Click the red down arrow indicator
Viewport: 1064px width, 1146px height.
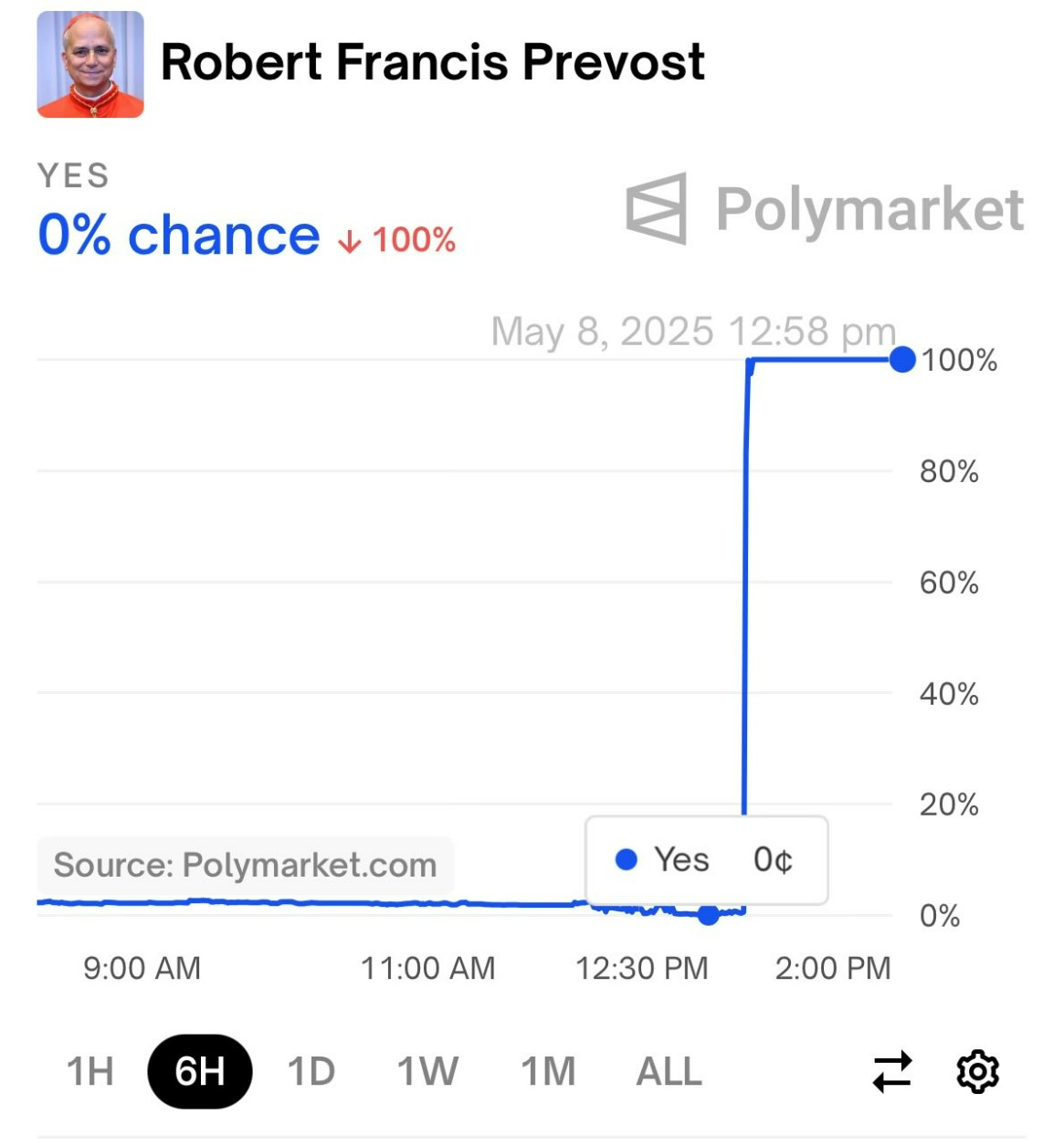pos(350,242)
